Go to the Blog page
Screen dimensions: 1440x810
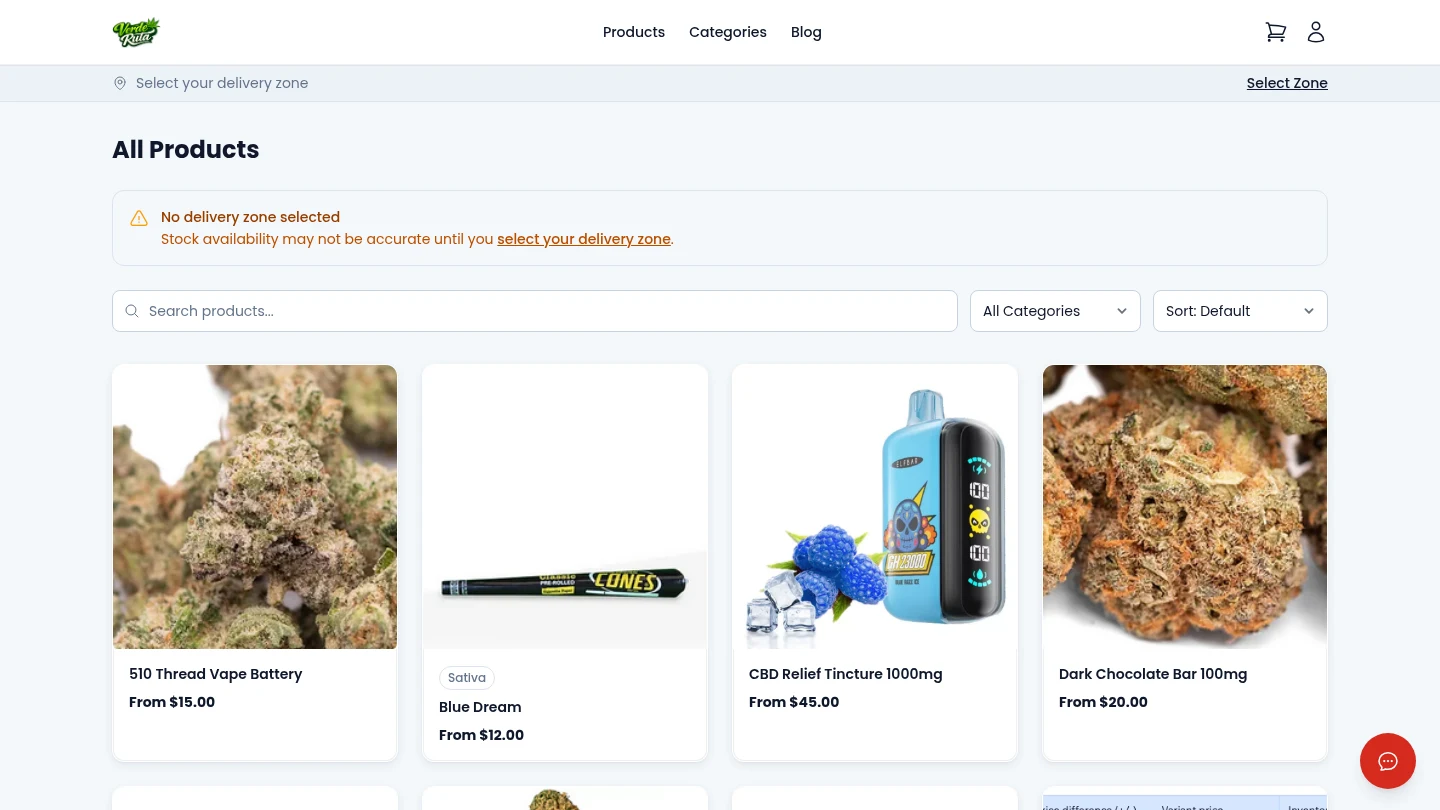click(806, 32)
